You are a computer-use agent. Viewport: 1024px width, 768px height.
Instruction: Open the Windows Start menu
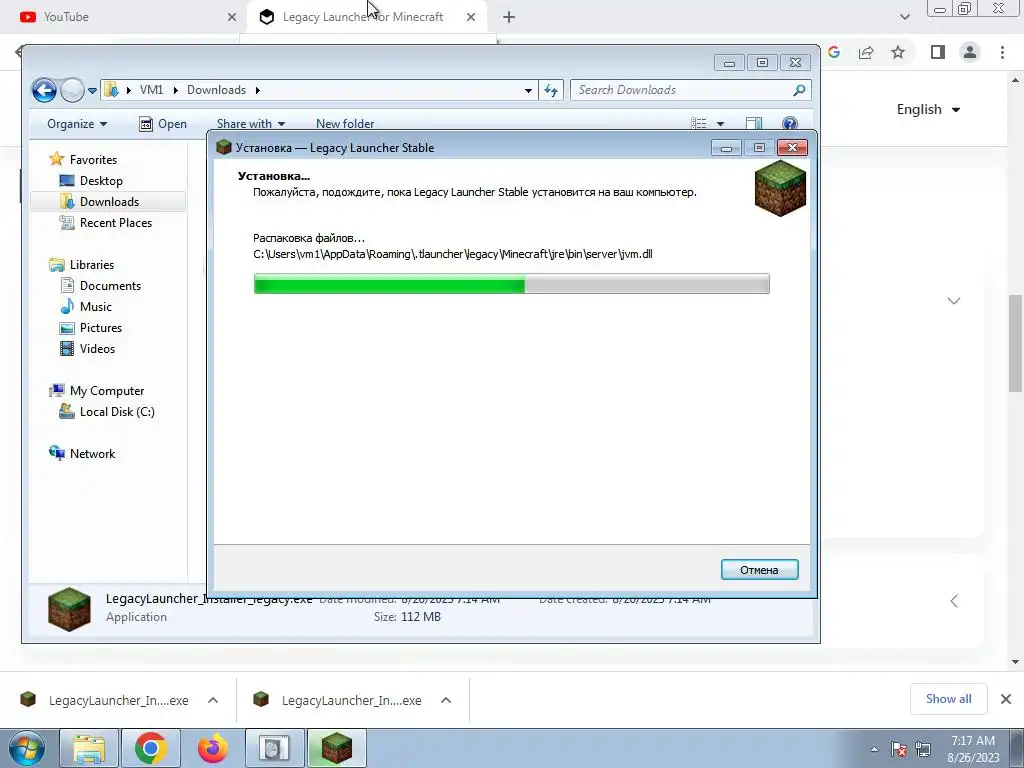click(25, 748)
